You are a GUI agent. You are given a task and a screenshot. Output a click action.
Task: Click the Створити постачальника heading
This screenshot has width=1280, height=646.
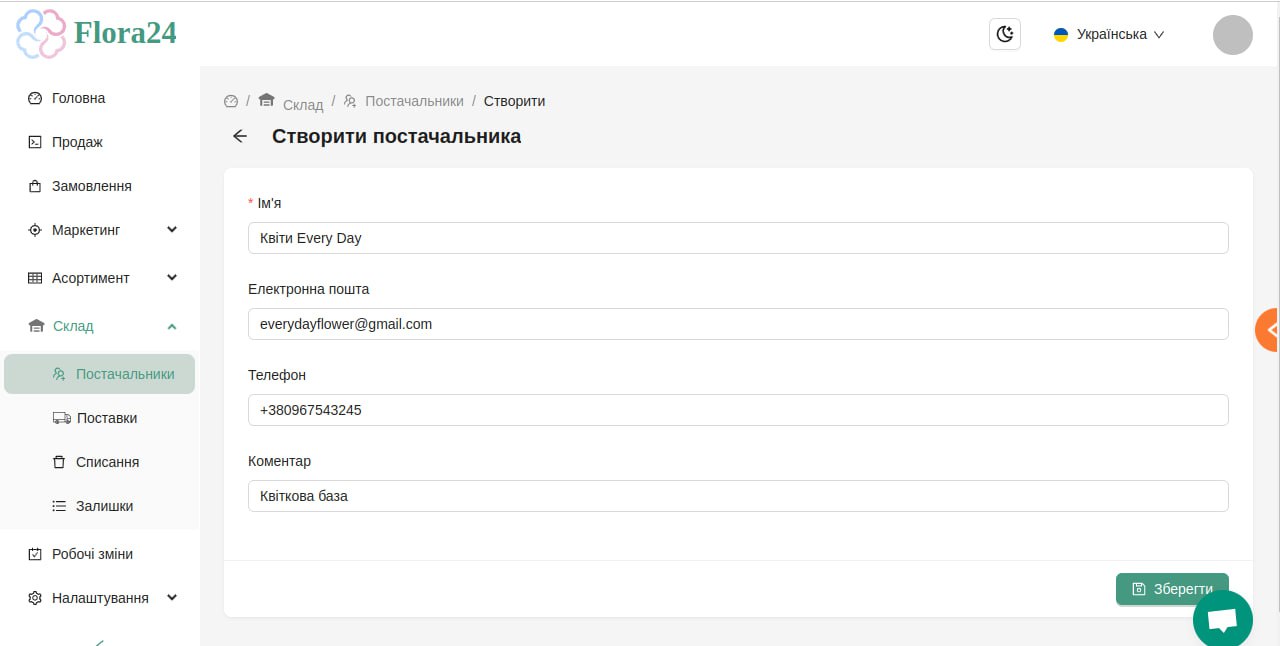tap(396, 136)
